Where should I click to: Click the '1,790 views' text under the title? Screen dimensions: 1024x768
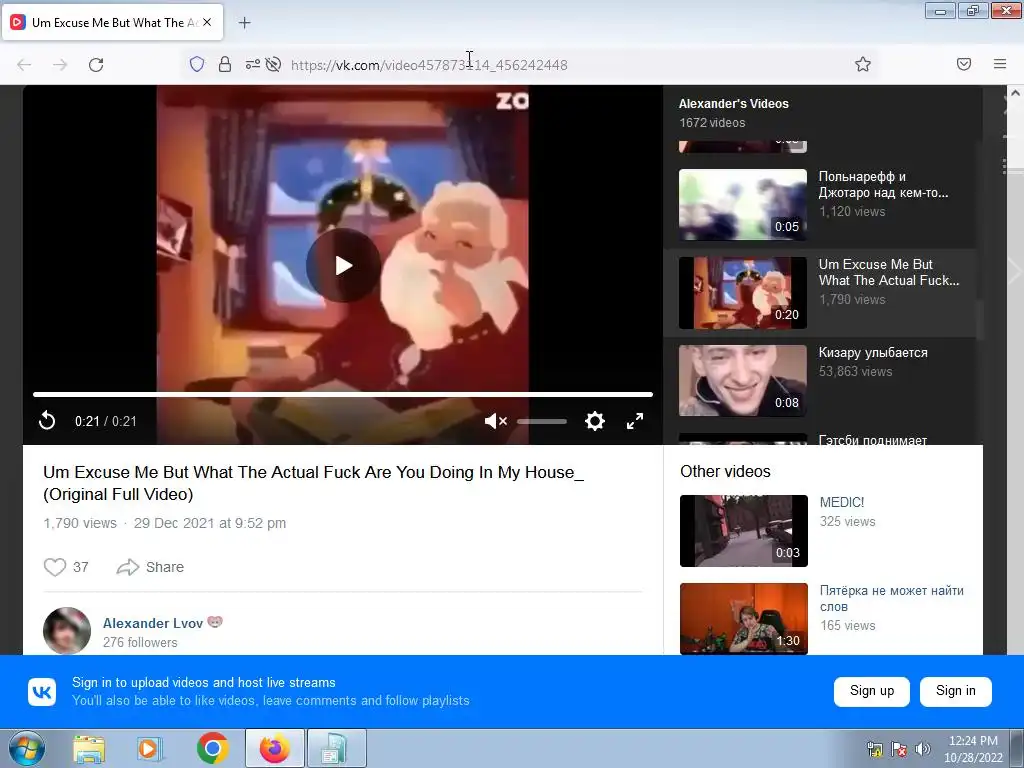pyautogui.click(x=80, y=523)
